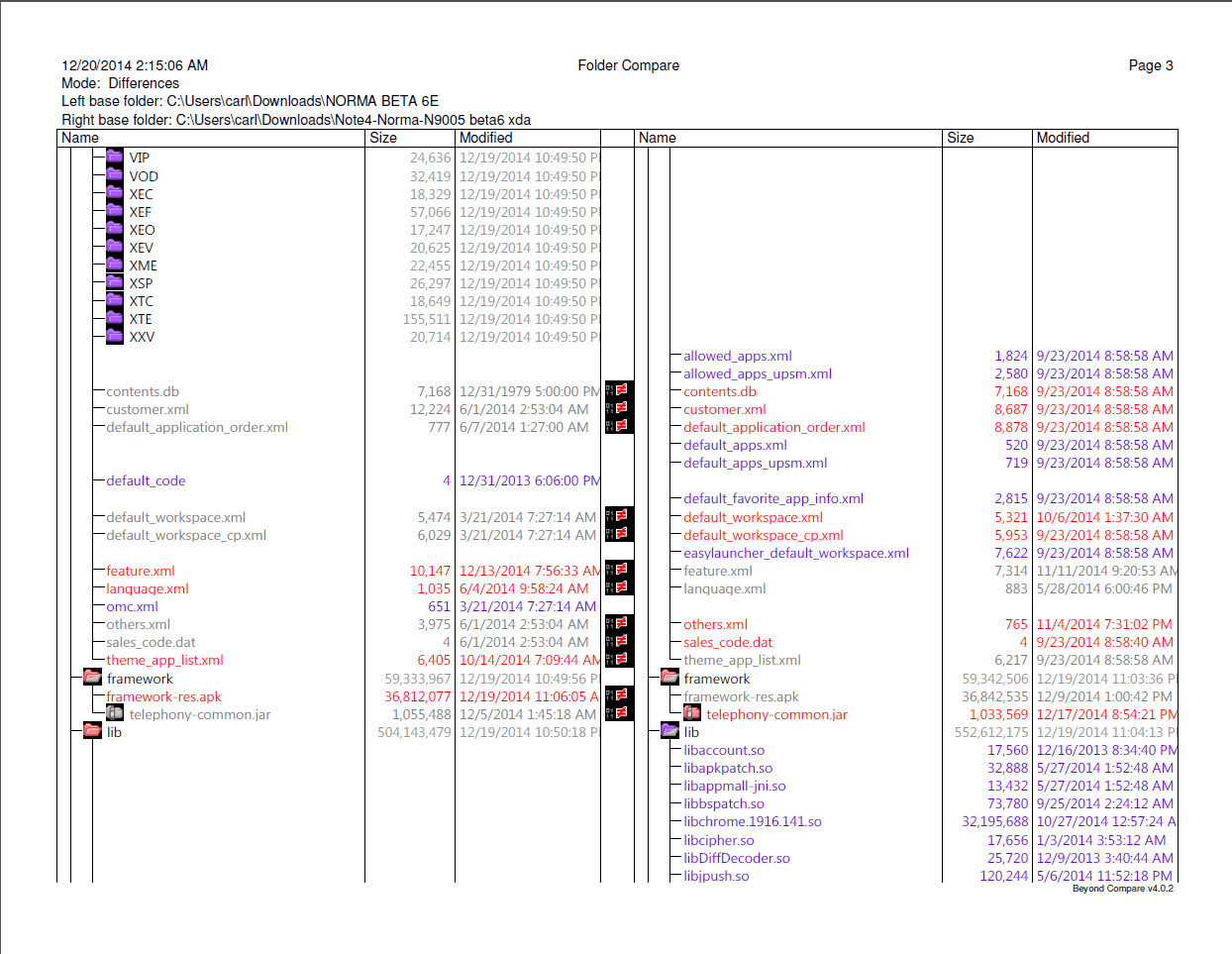Select the XEV folder icon
1232x954 pixels.
tap(115, 247)
